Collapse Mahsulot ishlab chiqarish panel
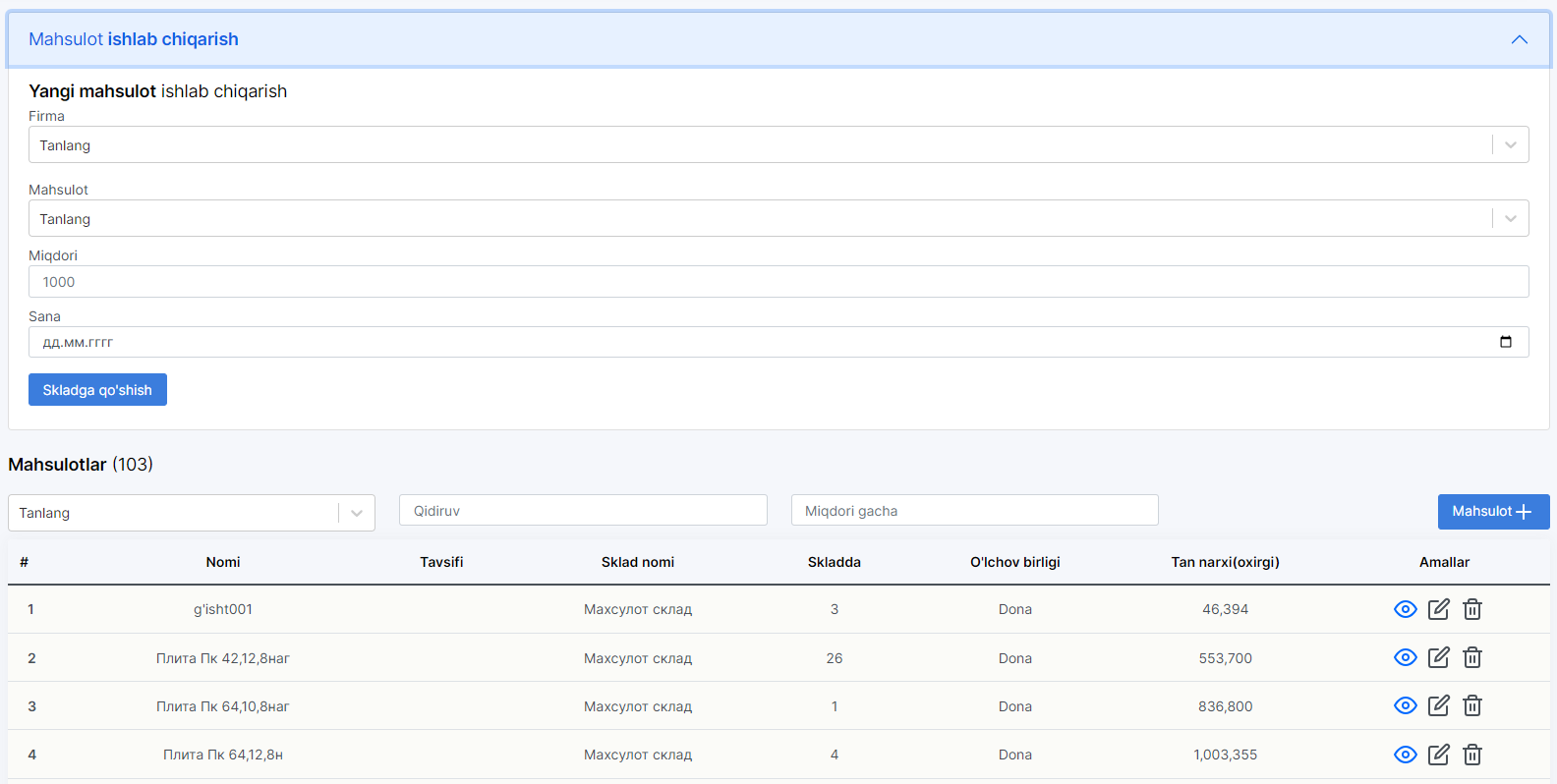 1520,39
